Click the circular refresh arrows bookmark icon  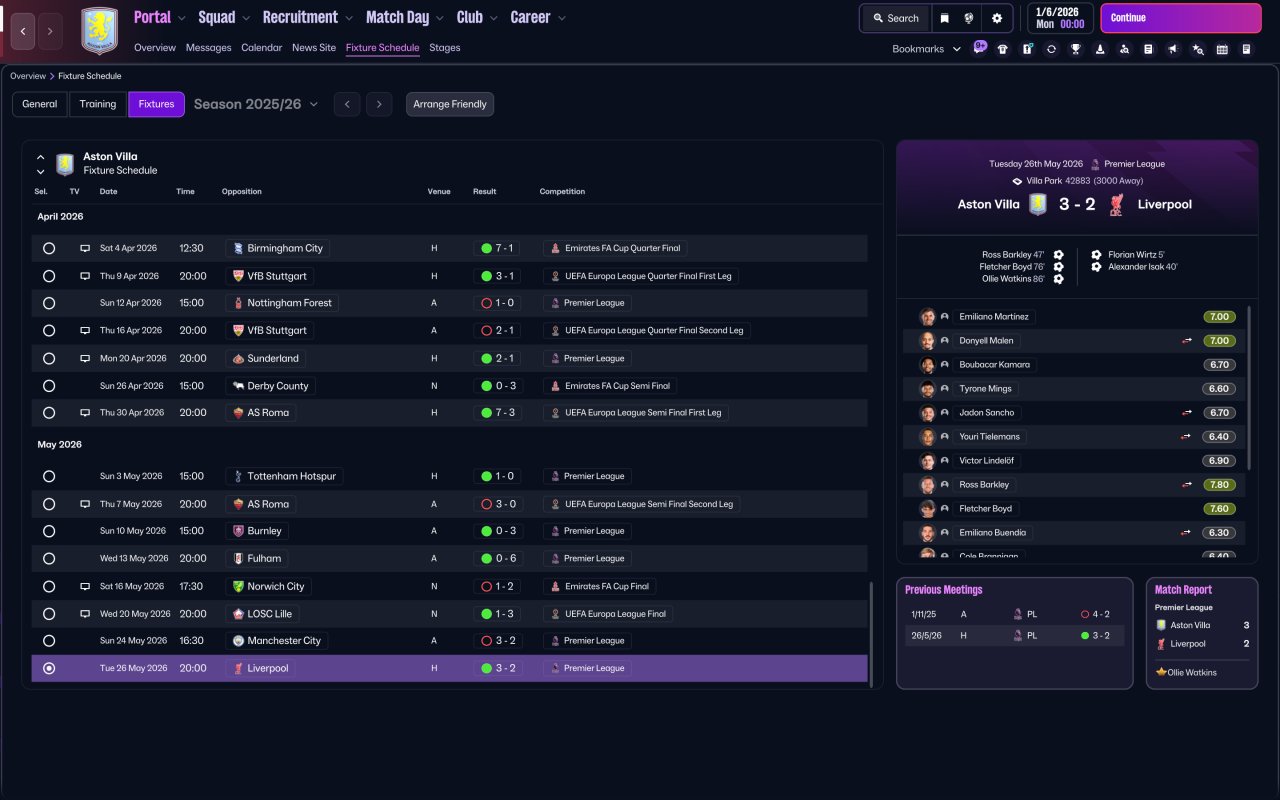coord(1052,49)
